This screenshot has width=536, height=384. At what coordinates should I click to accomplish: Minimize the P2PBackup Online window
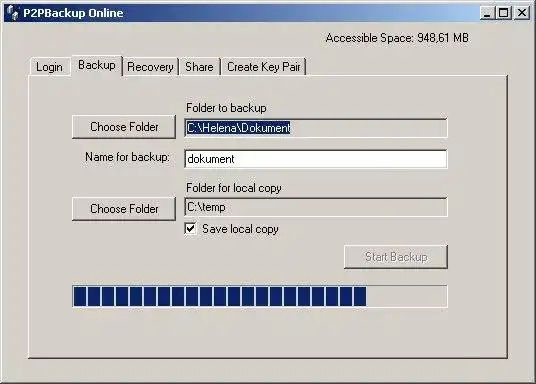(487, 13)
